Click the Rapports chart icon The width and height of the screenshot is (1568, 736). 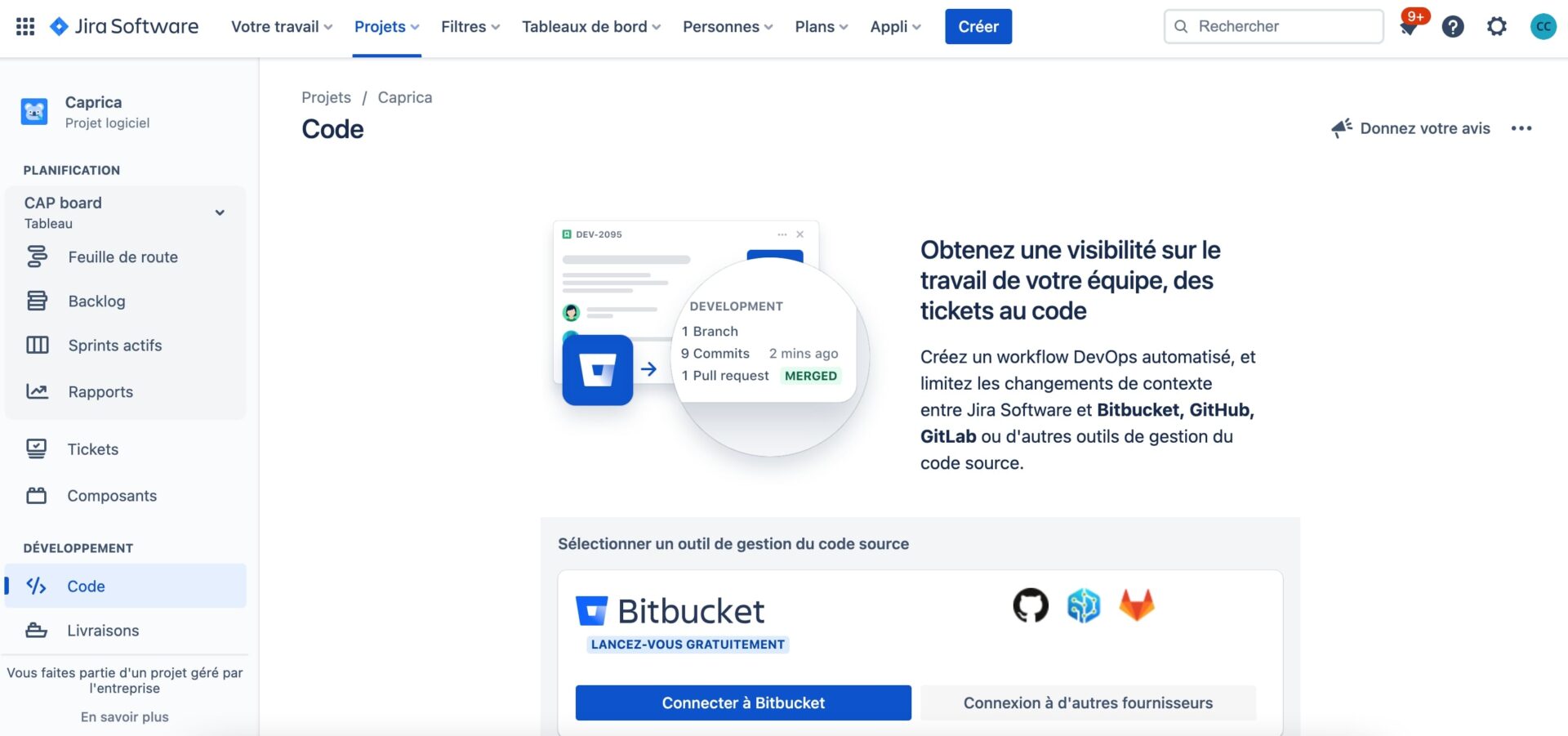pos(37,391)
